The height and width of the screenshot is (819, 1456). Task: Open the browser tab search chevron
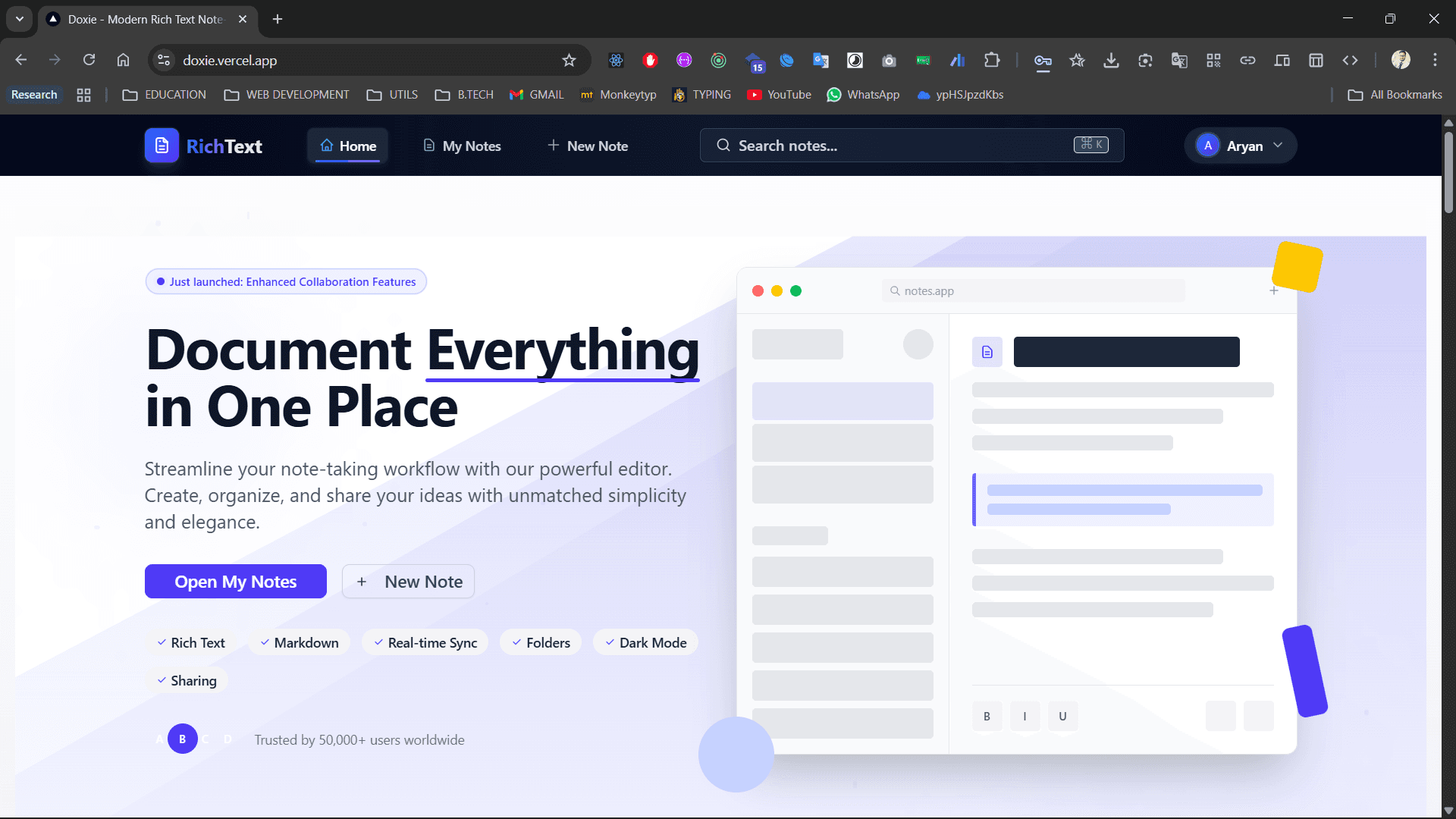20,19
